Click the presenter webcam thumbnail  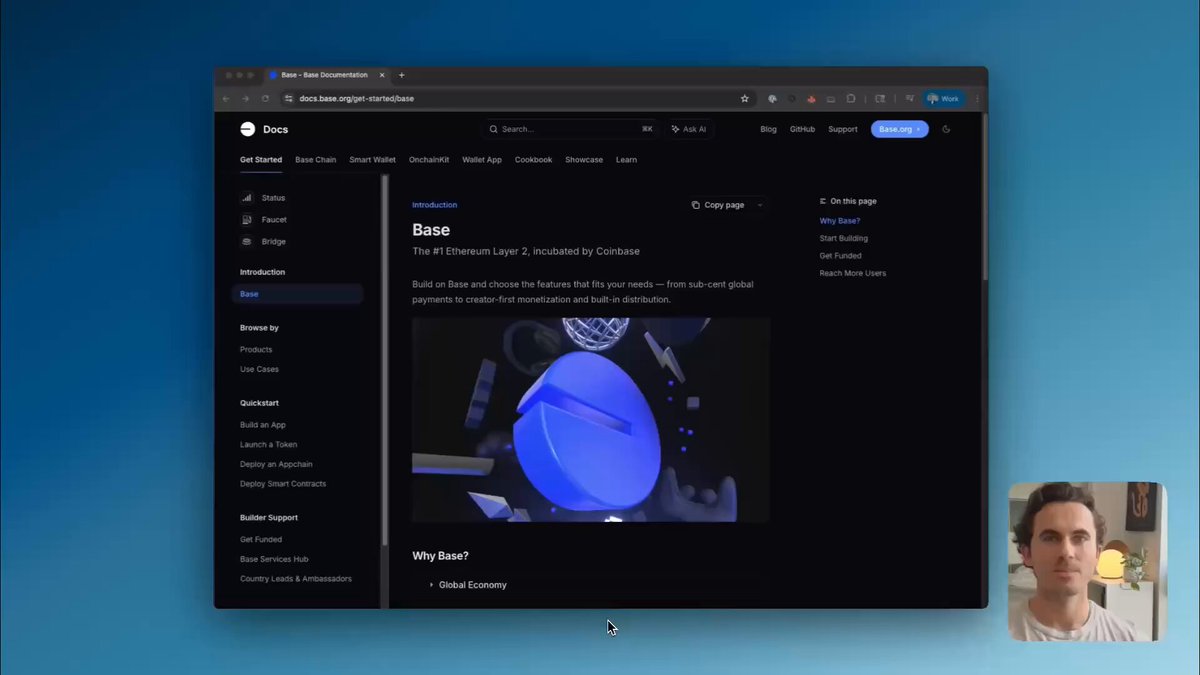coord(1087,561)
